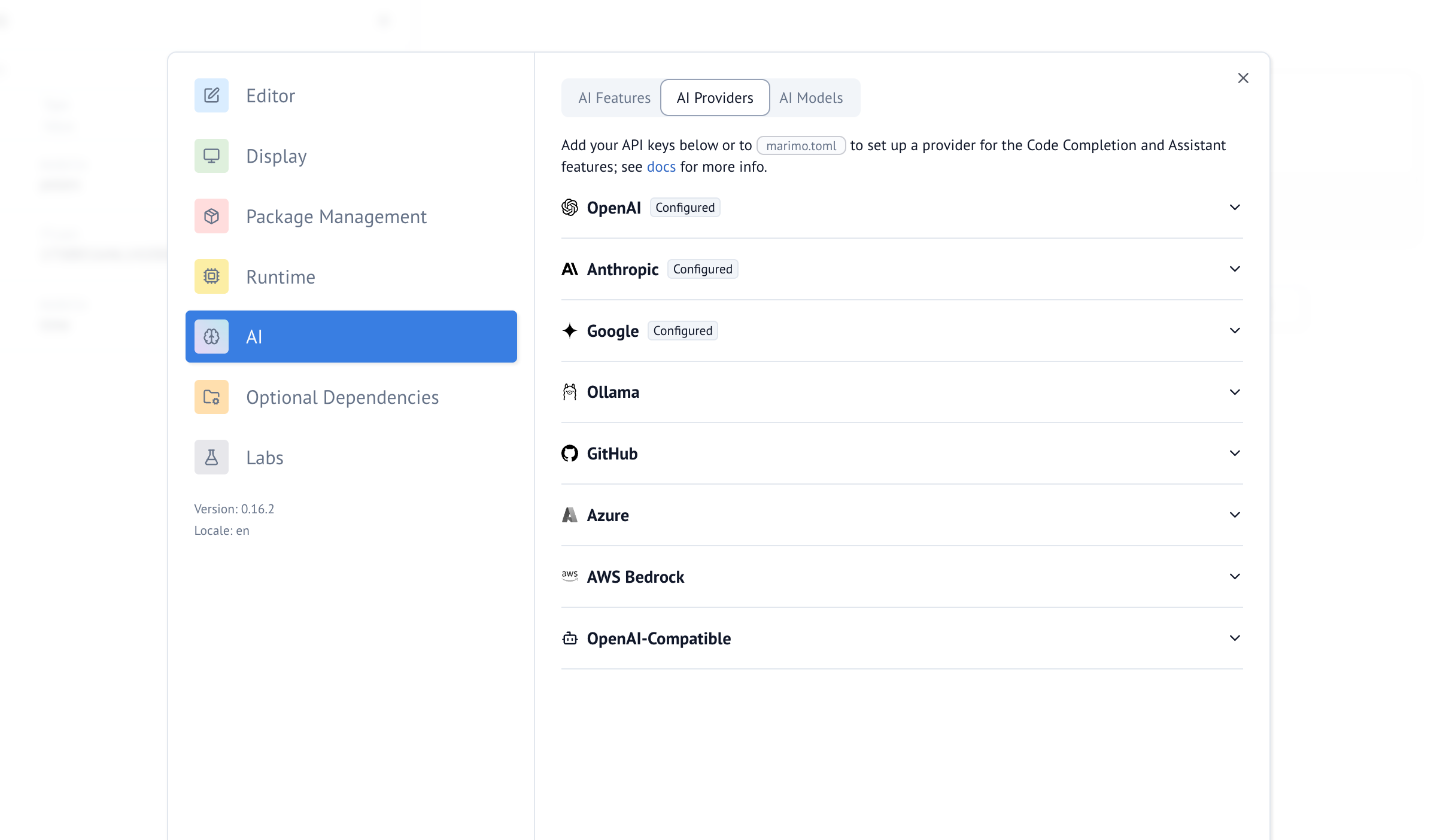Click the Labs flask icon
Screen dimensions: 1446x840
coord(211,458)
